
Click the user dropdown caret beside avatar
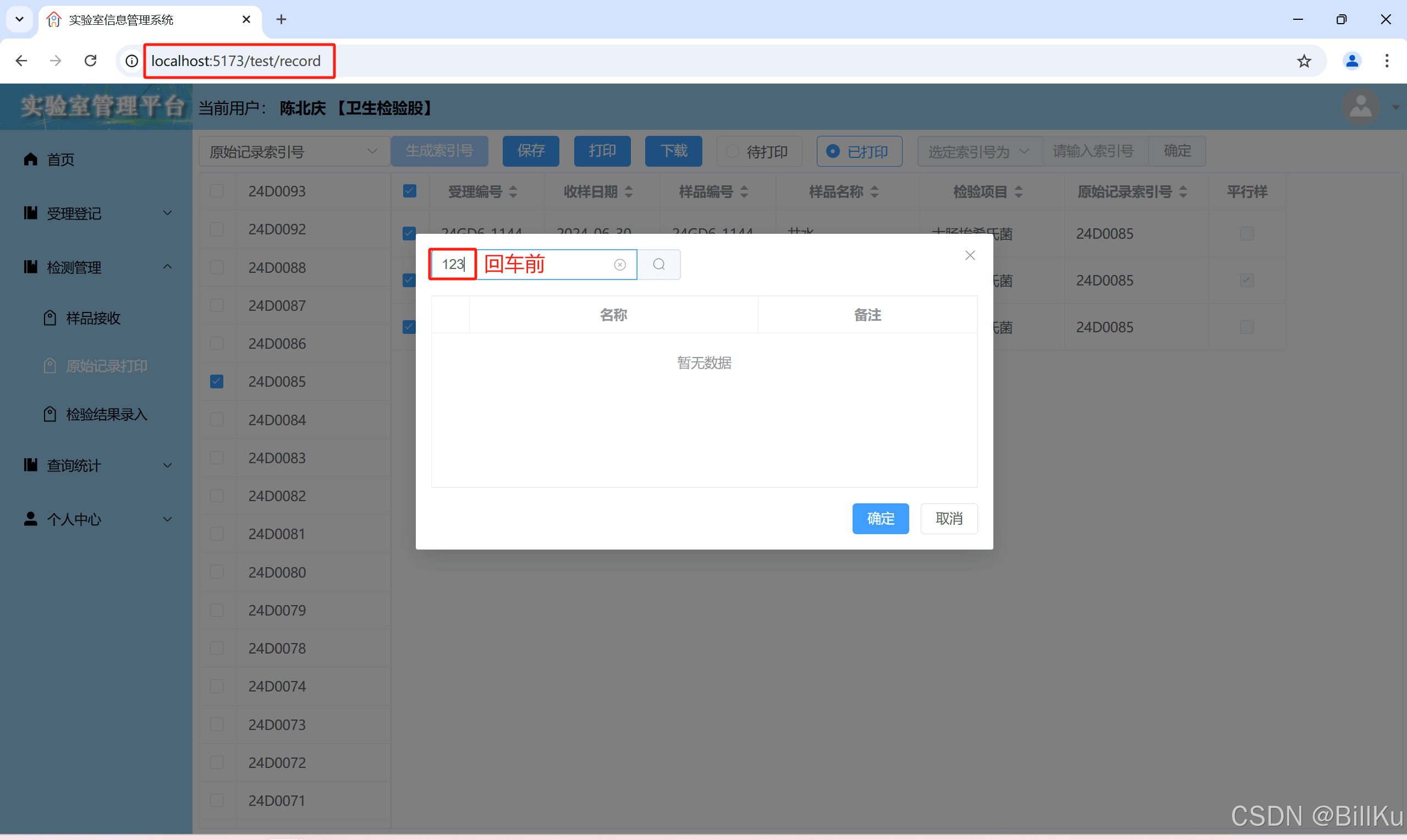(1395, 108)
